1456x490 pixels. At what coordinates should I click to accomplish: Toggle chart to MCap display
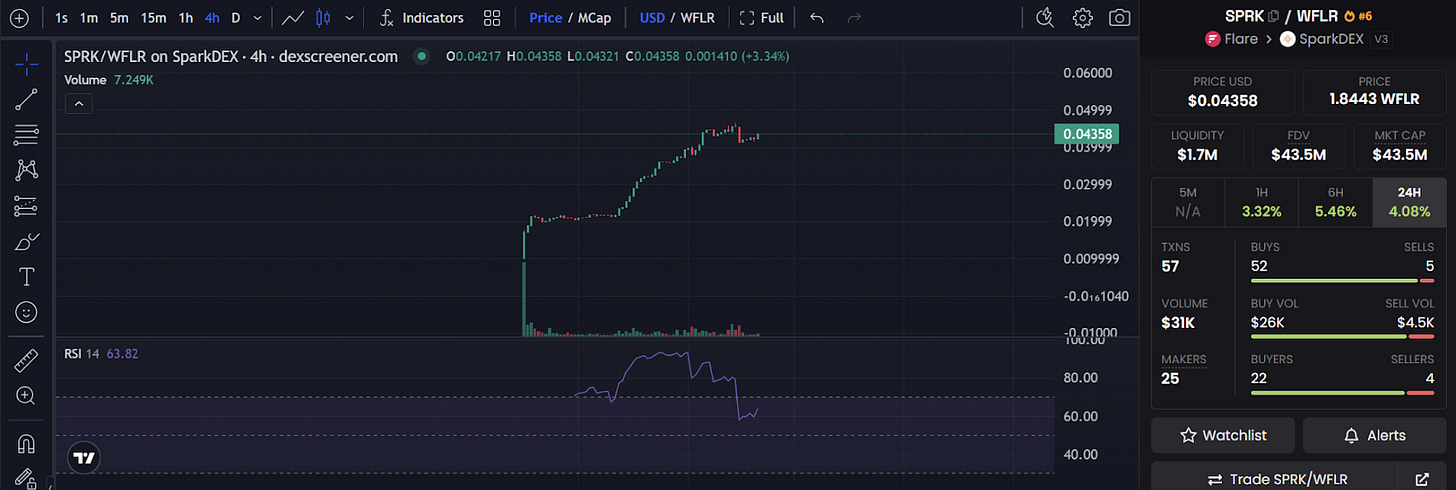593,18
